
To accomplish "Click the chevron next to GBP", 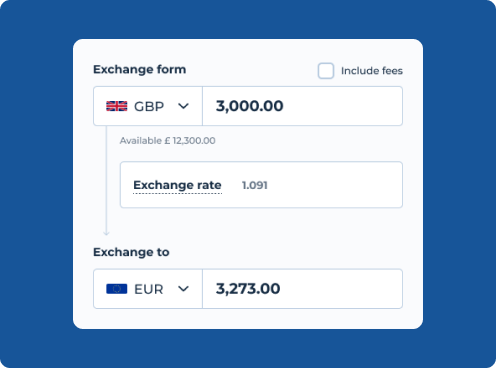I will click(183, 106).
